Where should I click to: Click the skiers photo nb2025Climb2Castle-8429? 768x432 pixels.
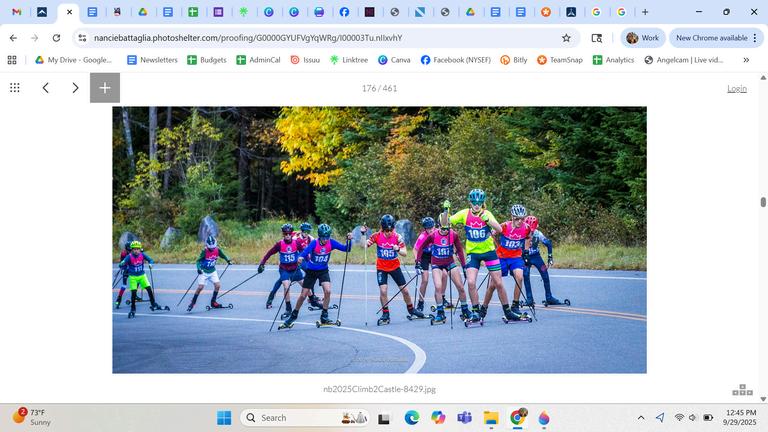pos(379,240)
